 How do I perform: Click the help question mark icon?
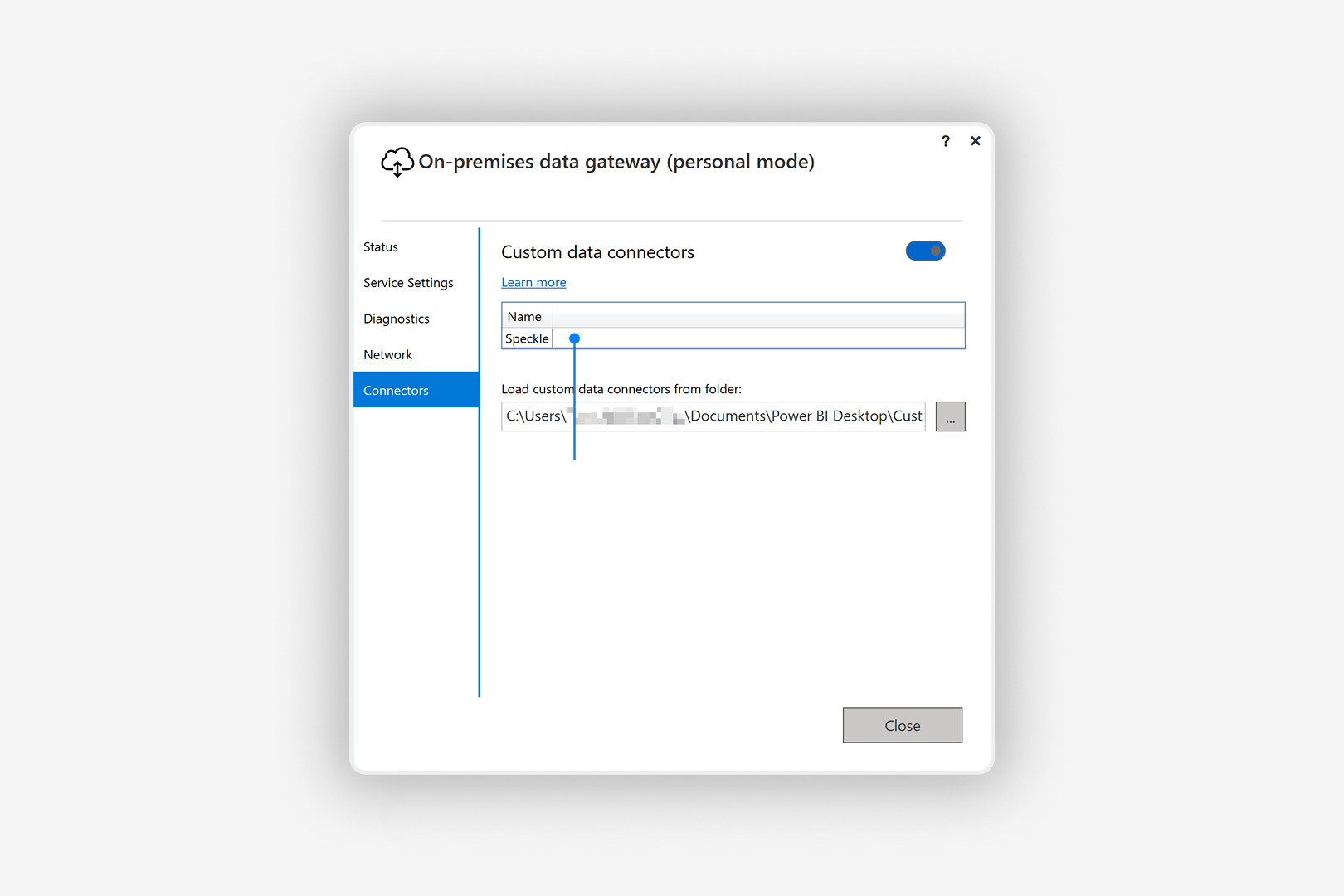pyautogui.click(x=946, y=141)
